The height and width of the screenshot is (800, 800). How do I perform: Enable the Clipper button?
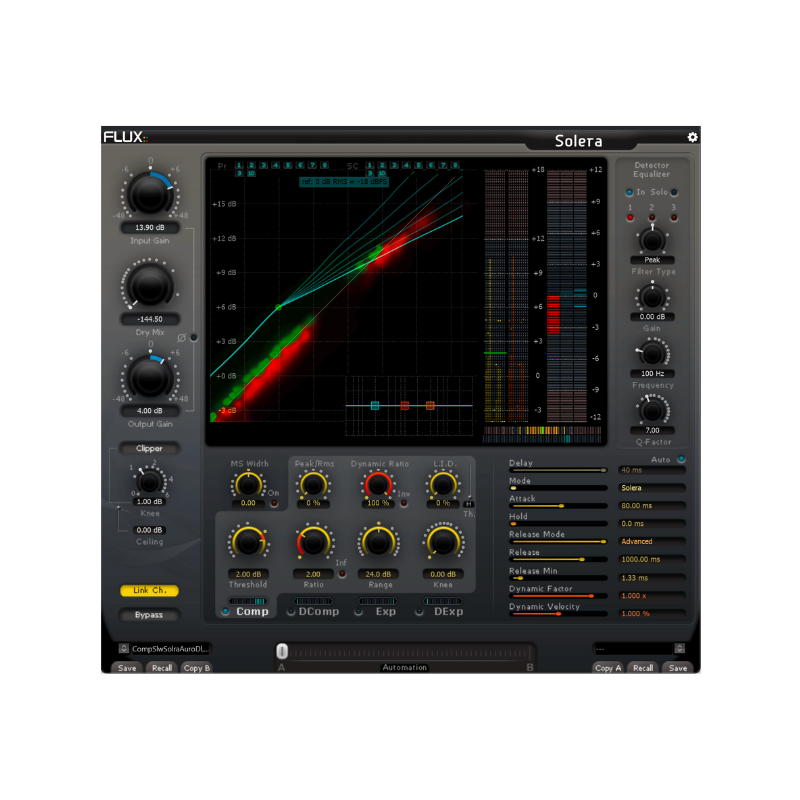149,448
